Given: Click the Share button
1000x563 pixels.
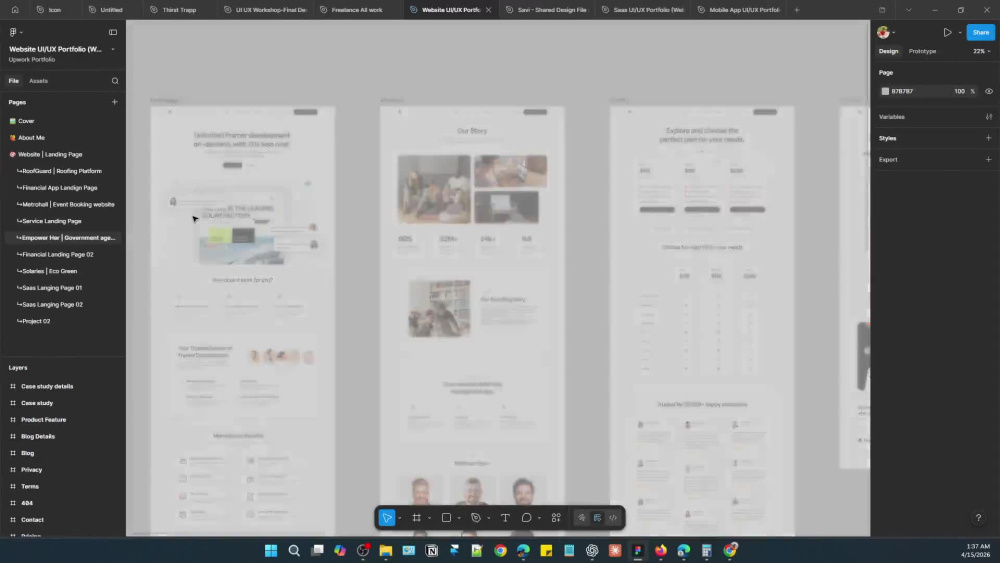Looking at the screenshot, I should click(x=981, y=32).
